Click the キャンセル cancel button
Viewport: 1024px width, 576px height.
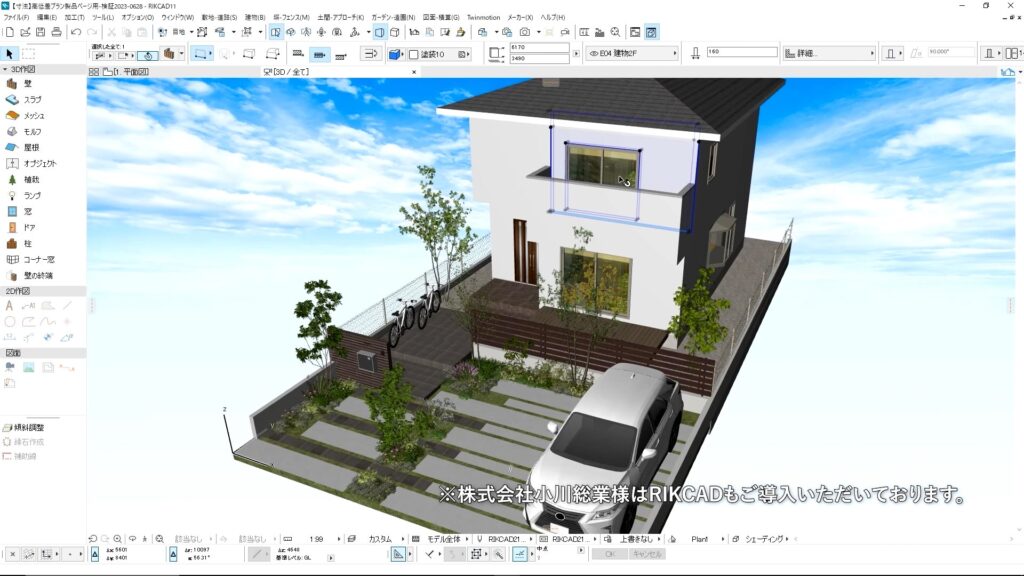point(647,554)
